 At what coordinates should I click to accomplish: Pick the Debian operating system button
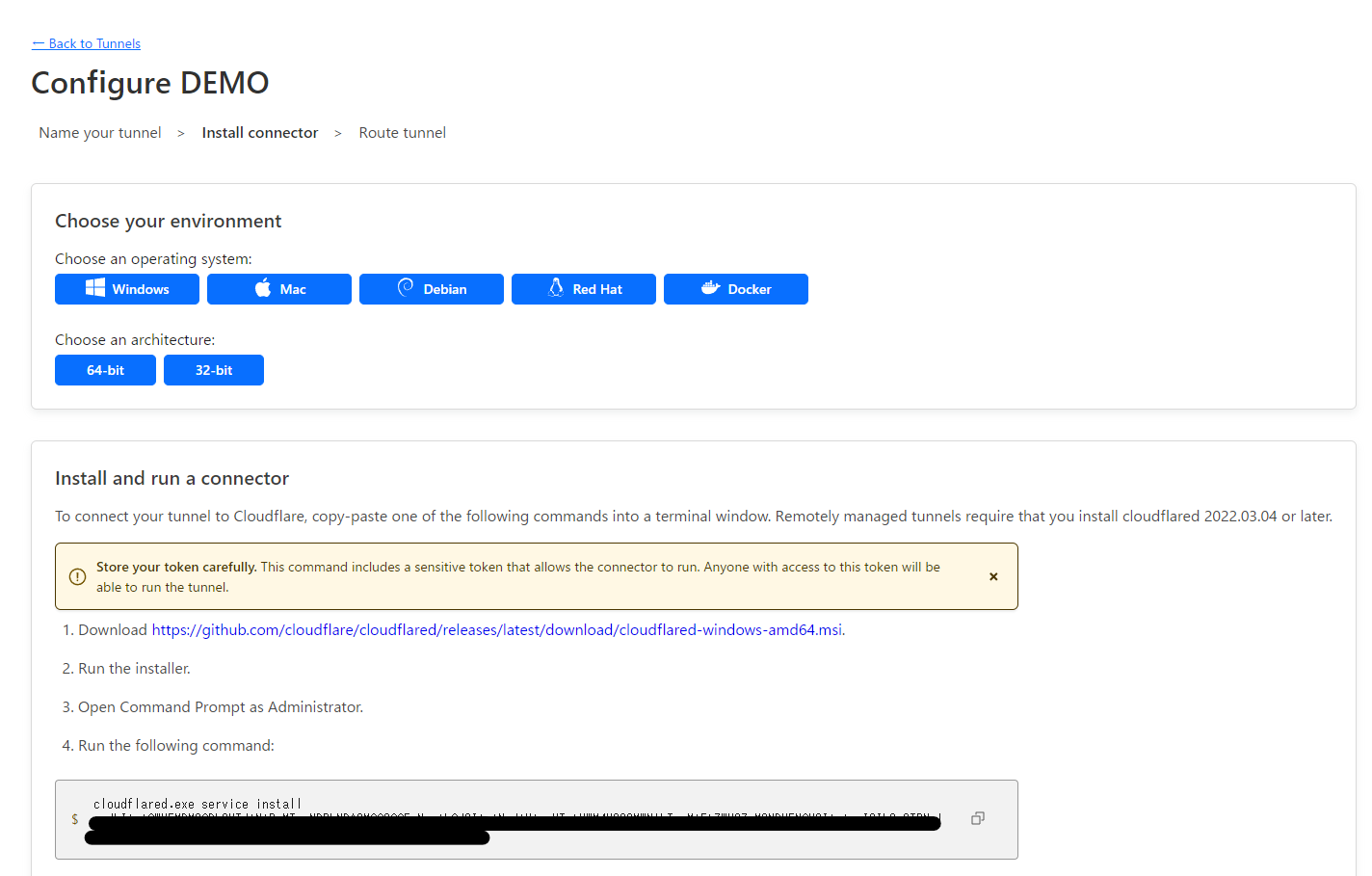click(x=432, y=289)
